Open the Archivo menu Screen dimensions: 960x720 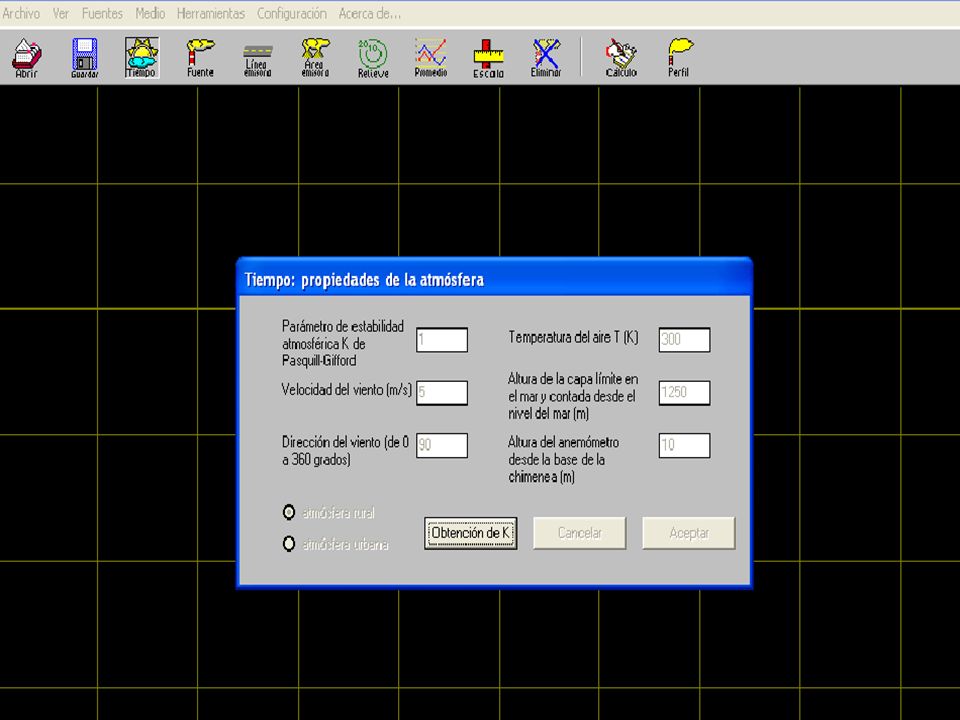(x=21, y=13)
